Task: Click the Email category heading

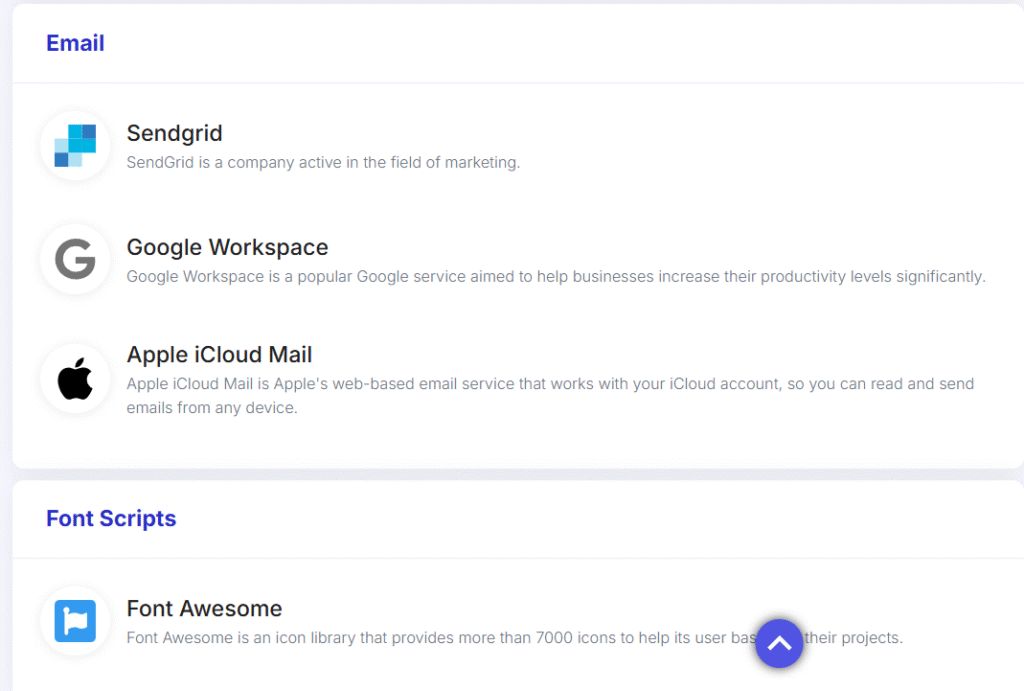Action: tap(75, 43)
